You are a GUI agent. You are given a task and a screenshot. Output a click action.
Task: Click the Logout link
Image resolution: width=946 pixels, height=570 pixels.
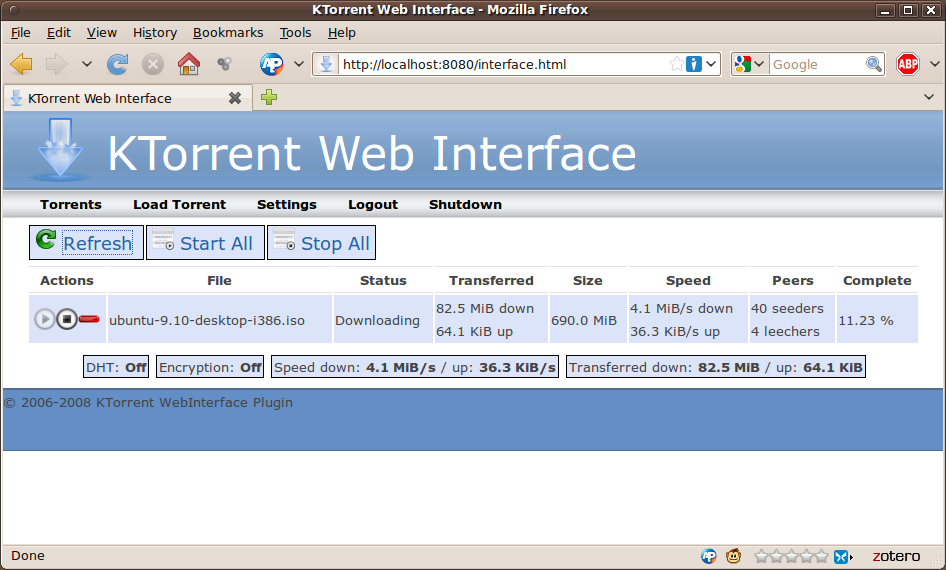373,204
